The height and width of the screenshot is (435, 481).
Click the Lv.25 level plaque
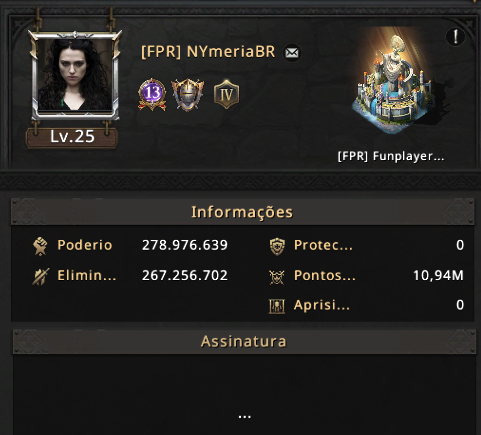(x=72, y=137)
